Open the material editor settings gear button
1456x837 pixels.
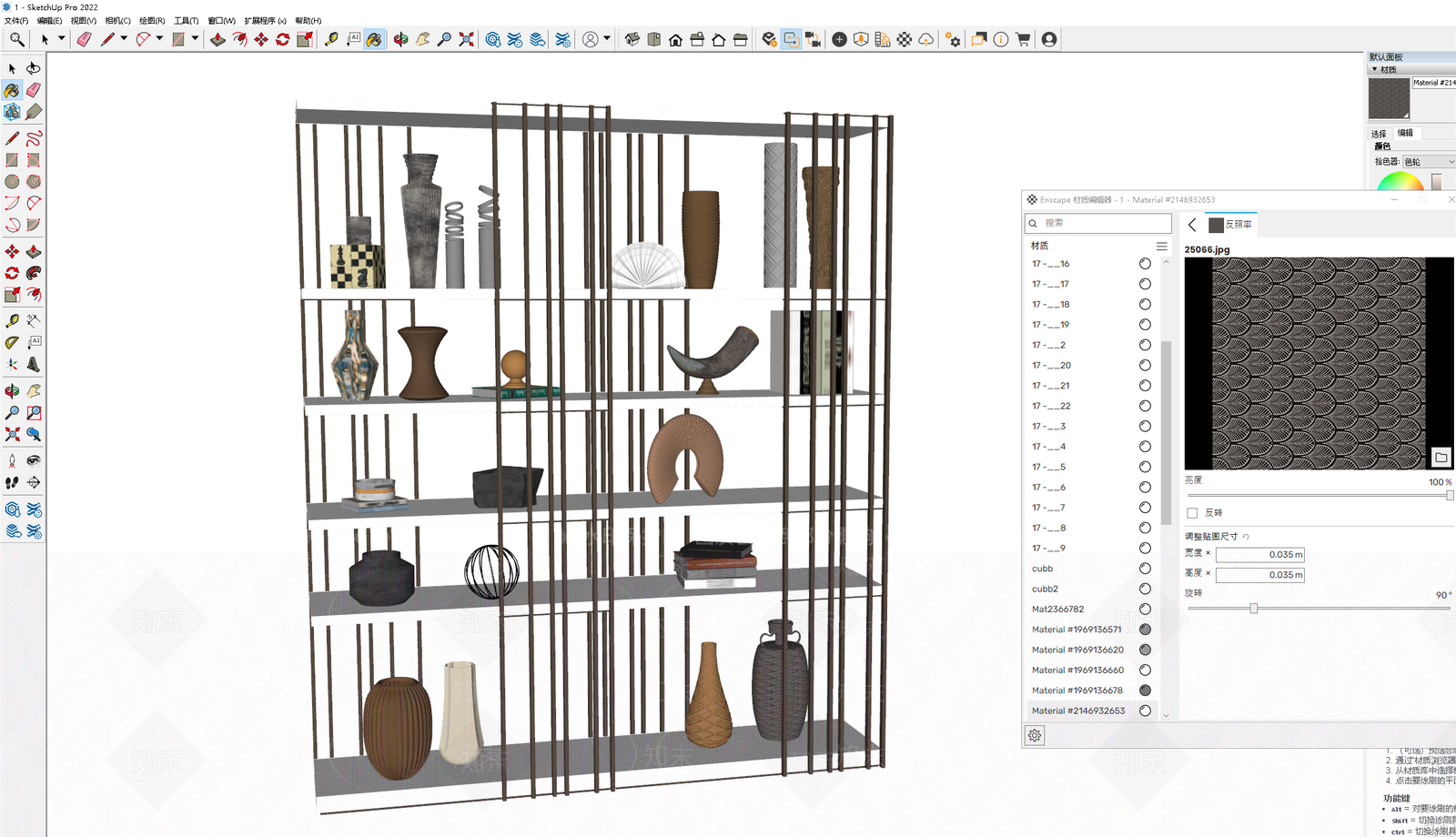(1035, 735)
